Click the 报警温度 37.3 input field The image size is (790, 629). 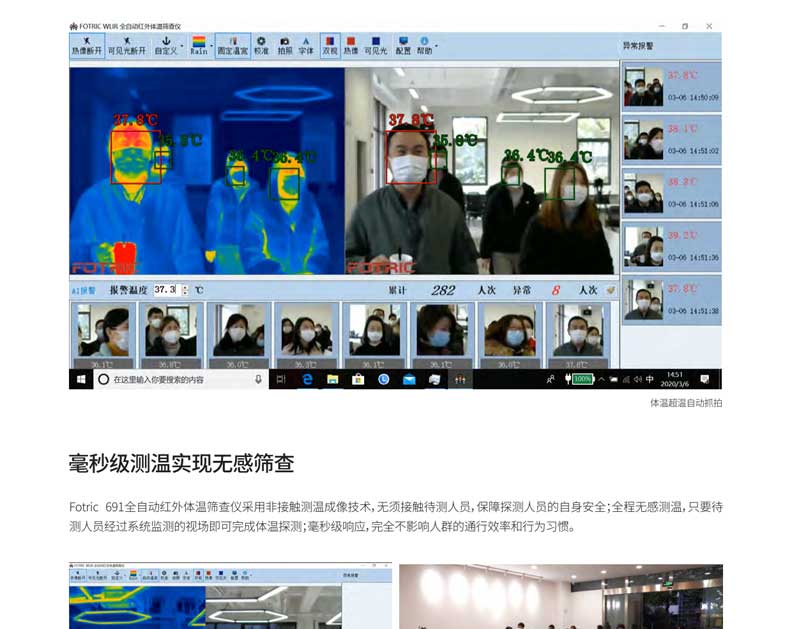[x=165, y=290]
